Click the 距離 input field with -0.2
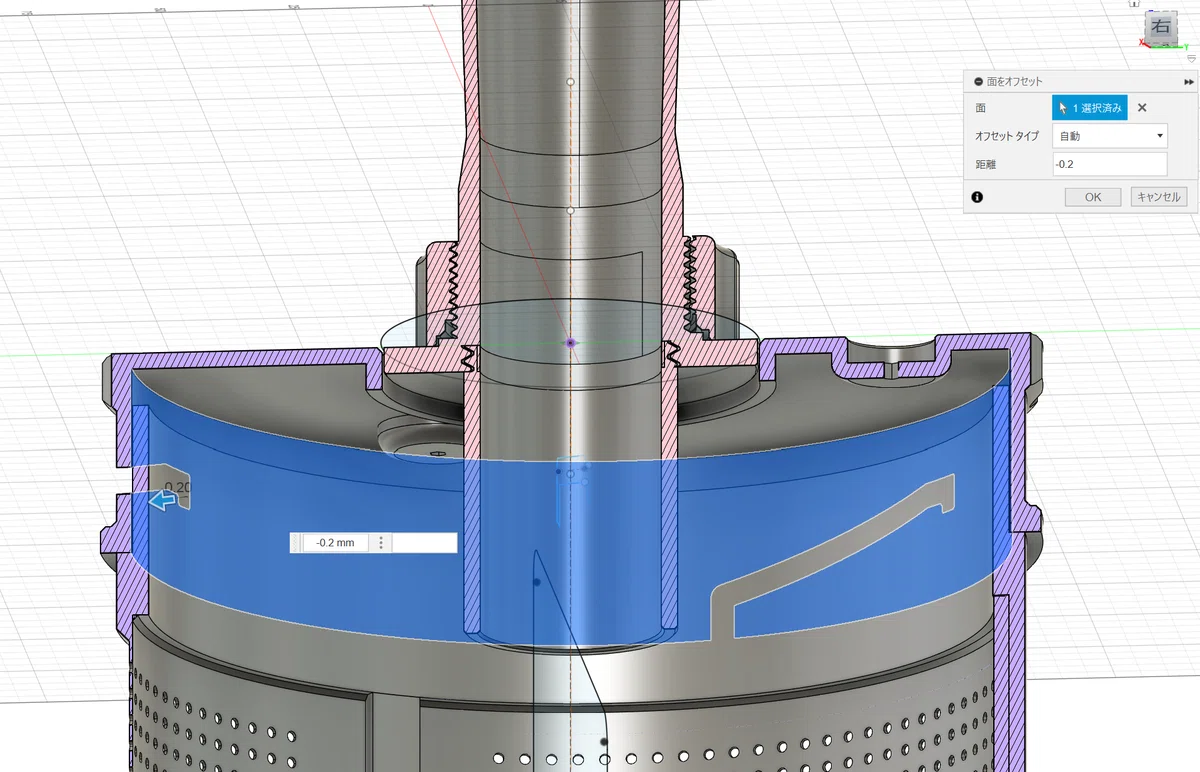 (x=1110, y=164)
